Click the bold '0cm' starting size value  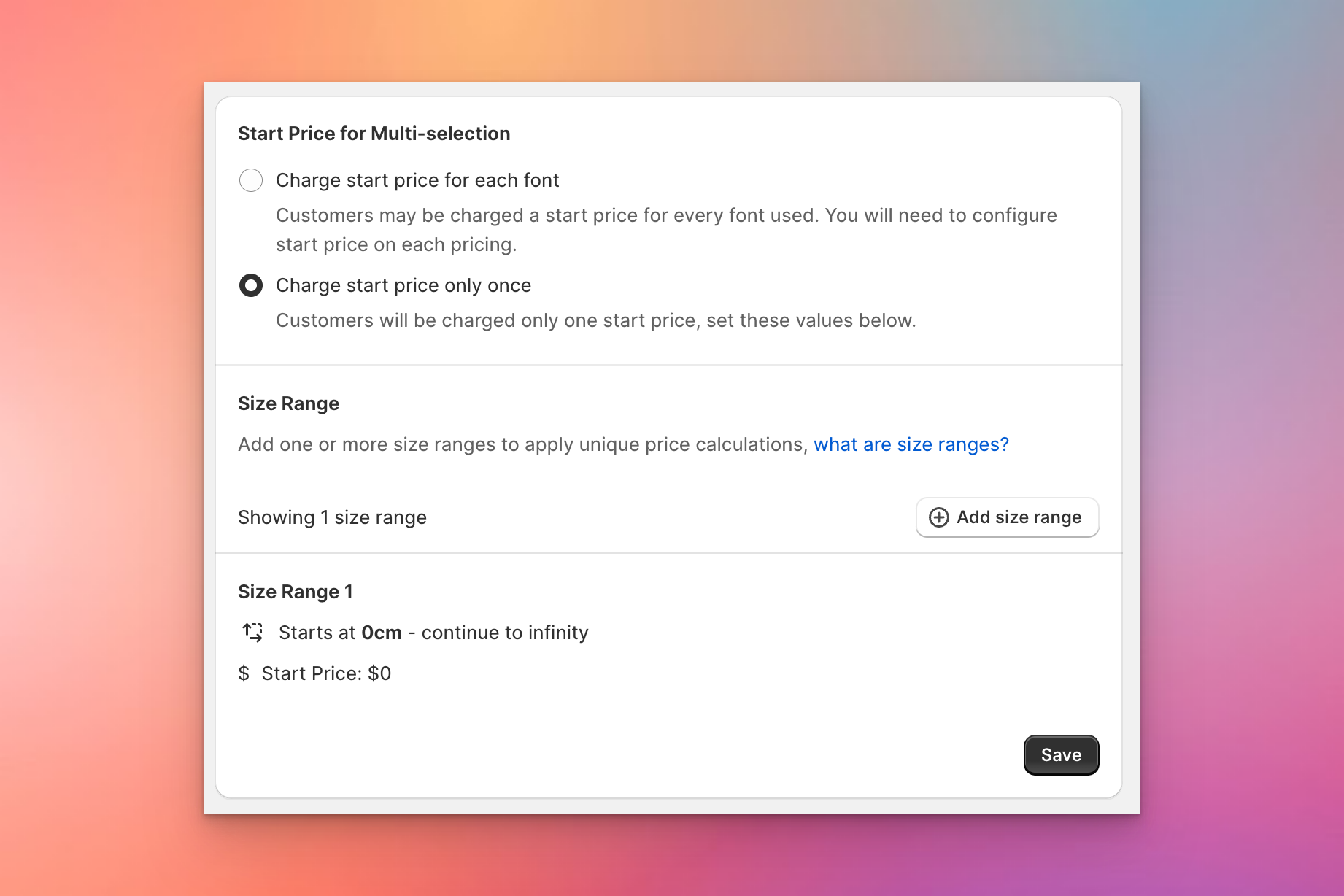[x=382, y=633]
